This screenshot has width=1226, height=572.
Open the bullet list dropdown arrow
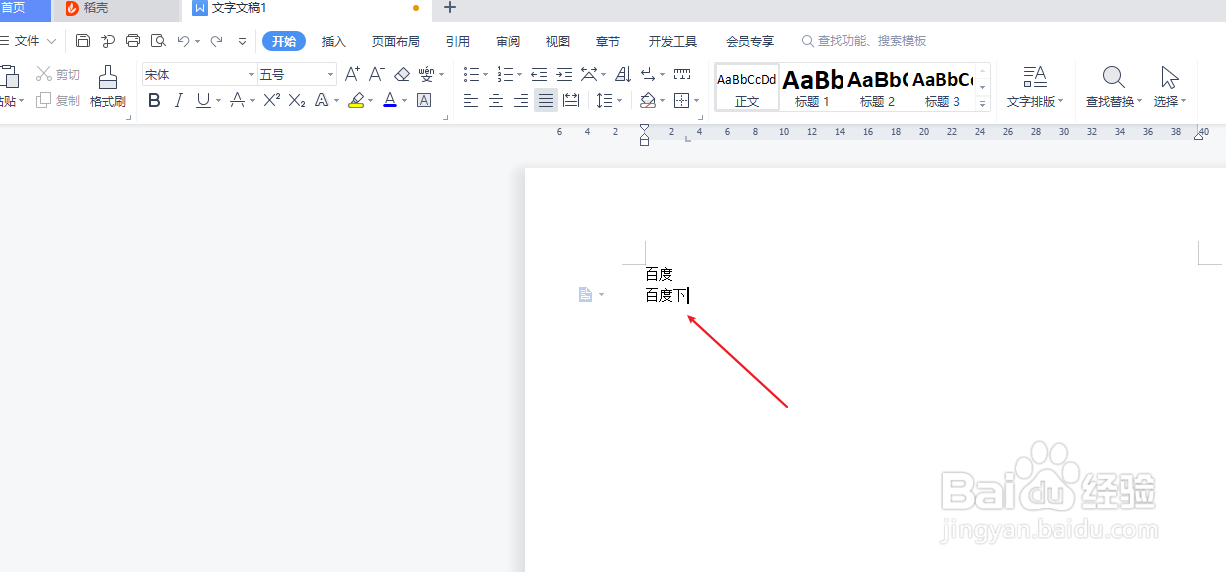point(486,75)
